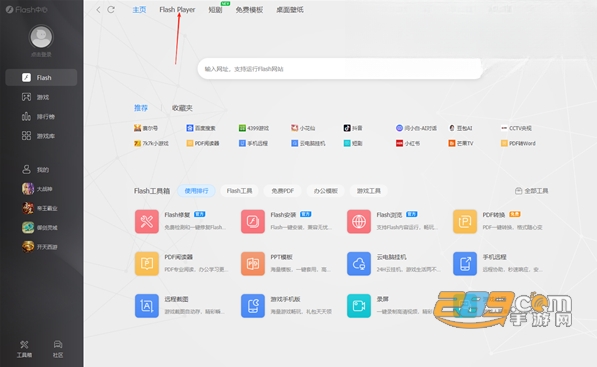Select 使用排行 filter pill
The width and height of the screenshot is (597, 367).
[x=196, y=191]
